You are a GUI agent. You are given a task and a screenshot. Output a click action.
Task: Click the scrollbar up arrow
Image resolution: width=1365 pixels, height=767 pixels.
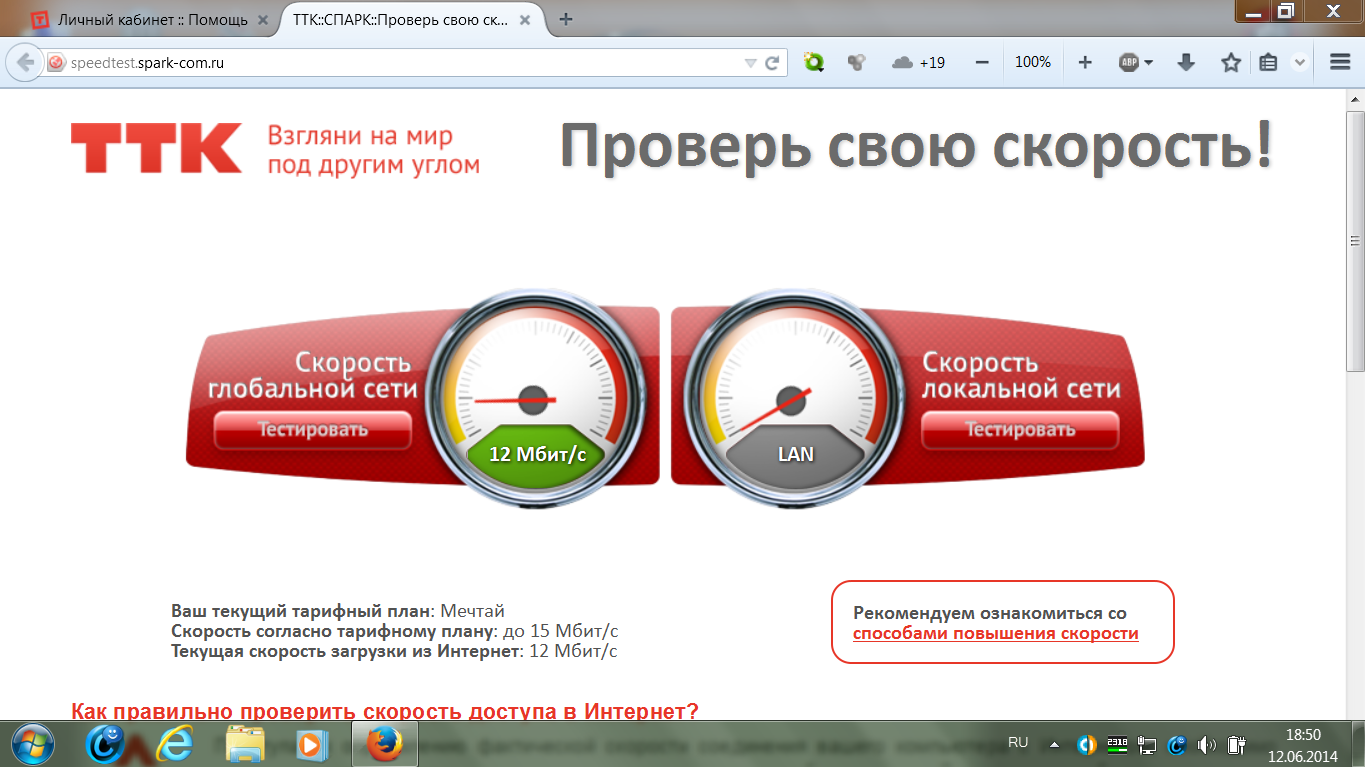click(x=1355, y=99)
